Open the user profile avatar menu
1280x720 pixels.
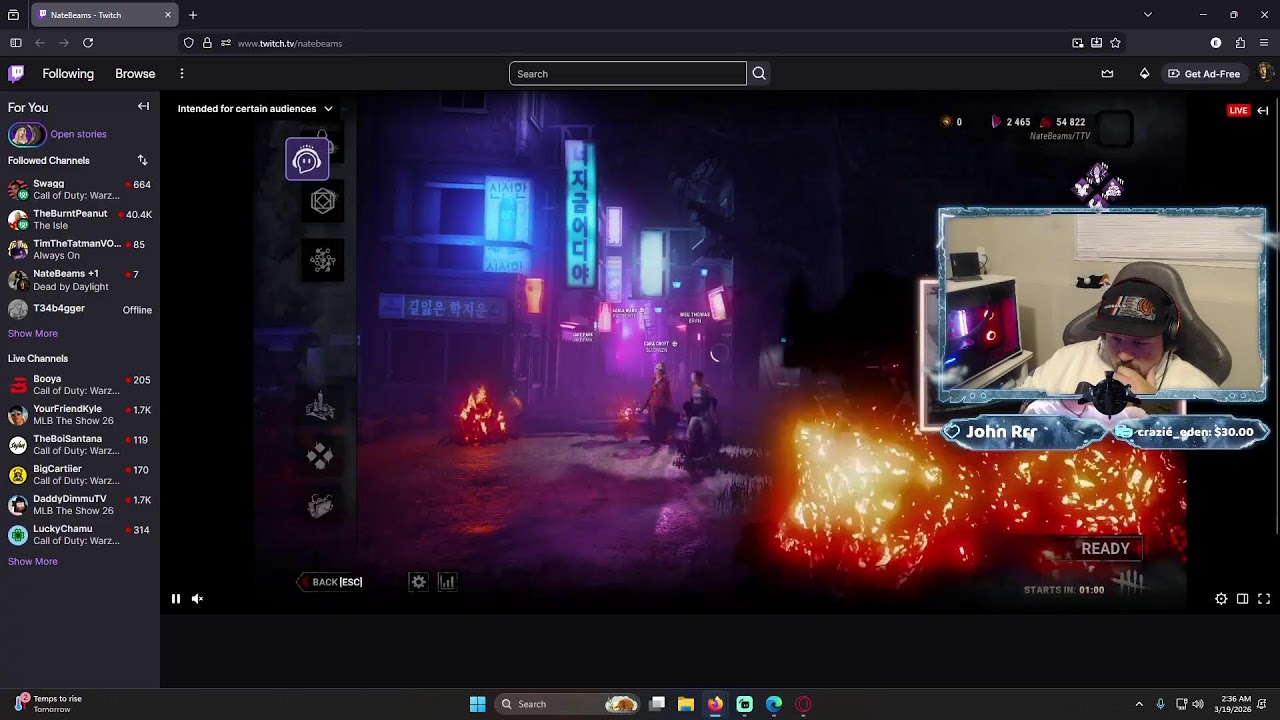pos(1264,73)
